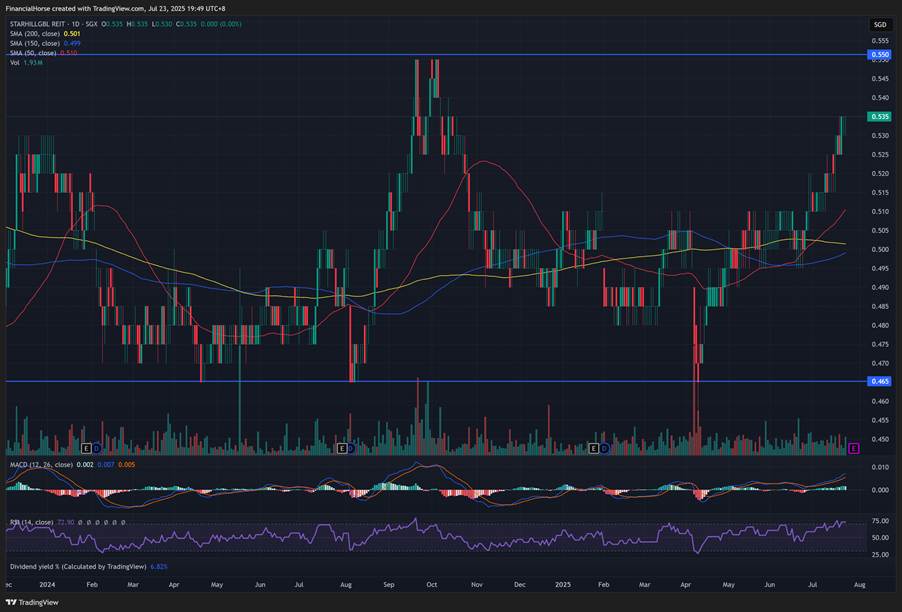Click the Oct label on time axis
Viewport: 902px width, 612px height.
(x=431, y=584)
